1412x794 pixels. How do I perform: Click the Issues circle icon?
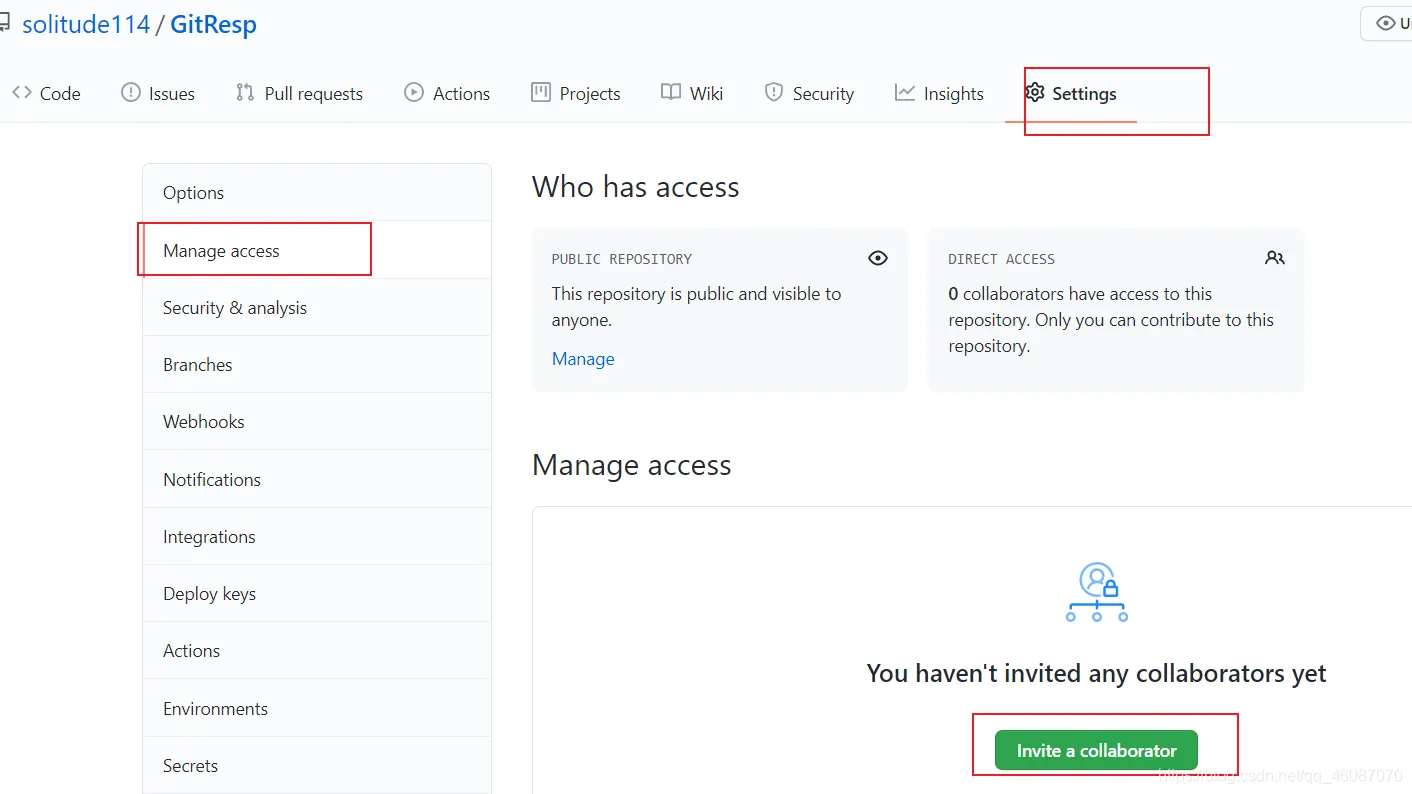pos(131,93)
